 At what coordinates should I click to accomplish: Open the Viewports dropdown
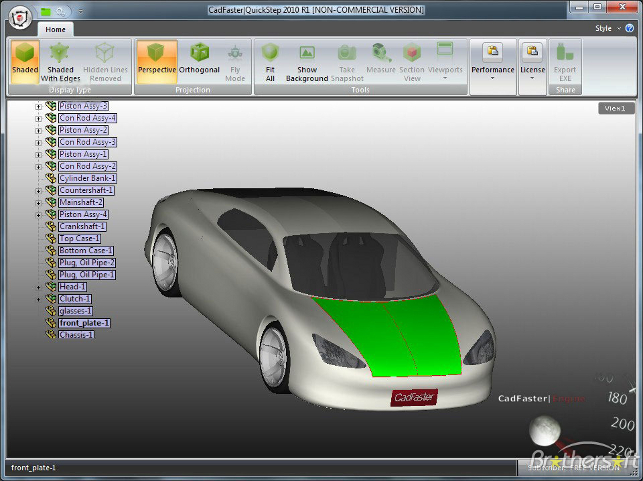[x=445, y=62]
